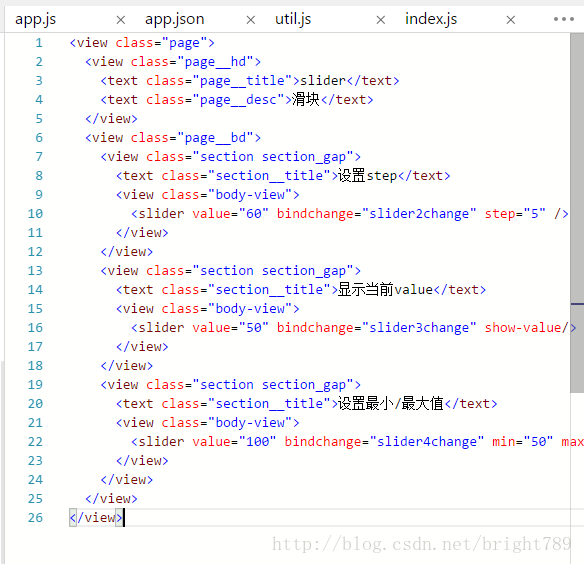The width and height of the screenshot is (584, 564).
Task: Switch to the app.json tab
Action: coord(175,19)
